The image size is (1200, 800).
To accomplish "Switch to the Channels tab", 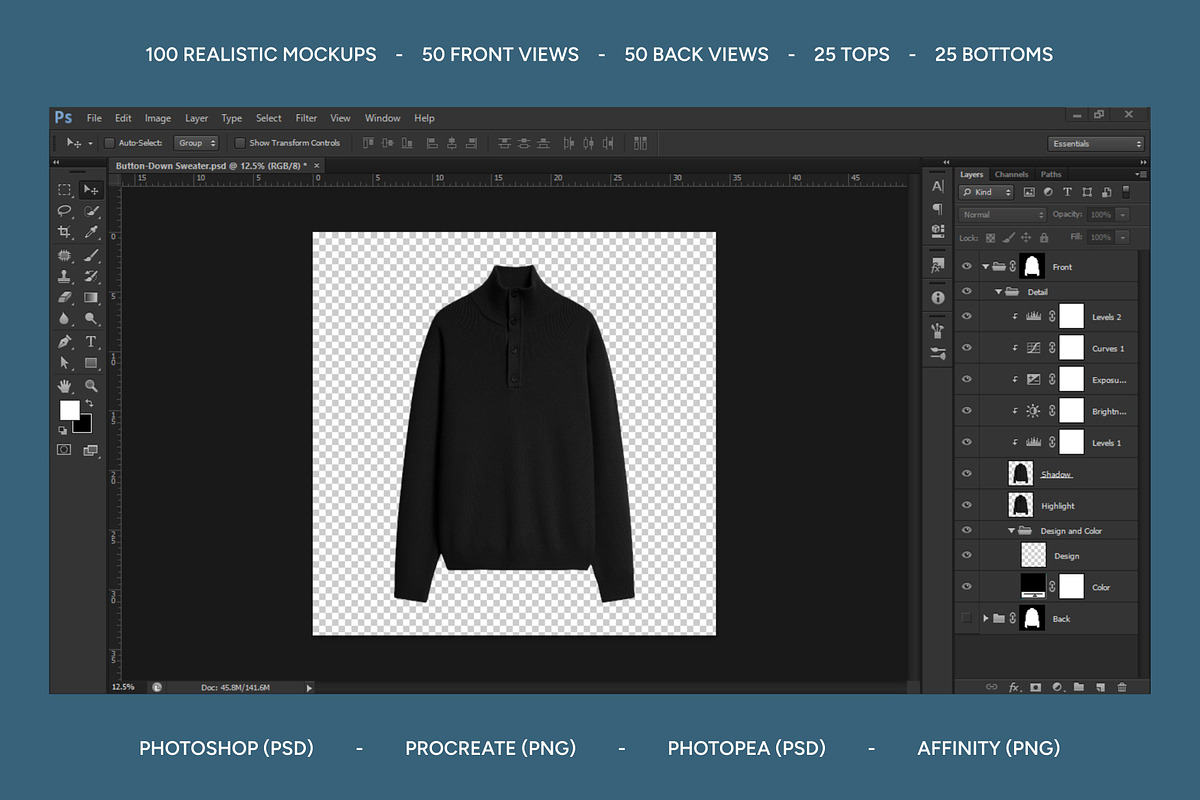I will point(1011,174).
